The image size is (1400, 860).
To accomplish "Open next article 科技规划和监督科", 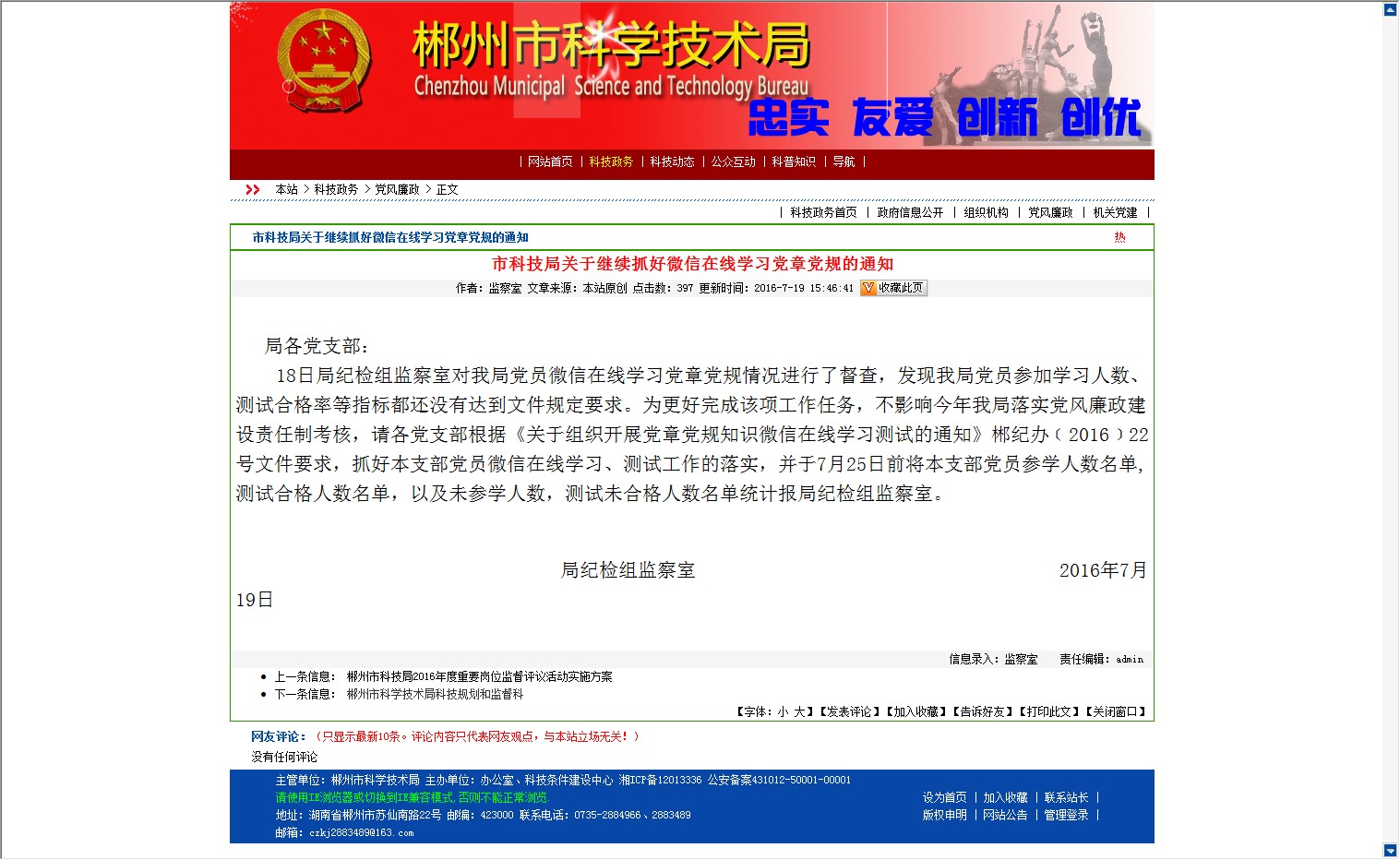I will (x=435, y=694).
